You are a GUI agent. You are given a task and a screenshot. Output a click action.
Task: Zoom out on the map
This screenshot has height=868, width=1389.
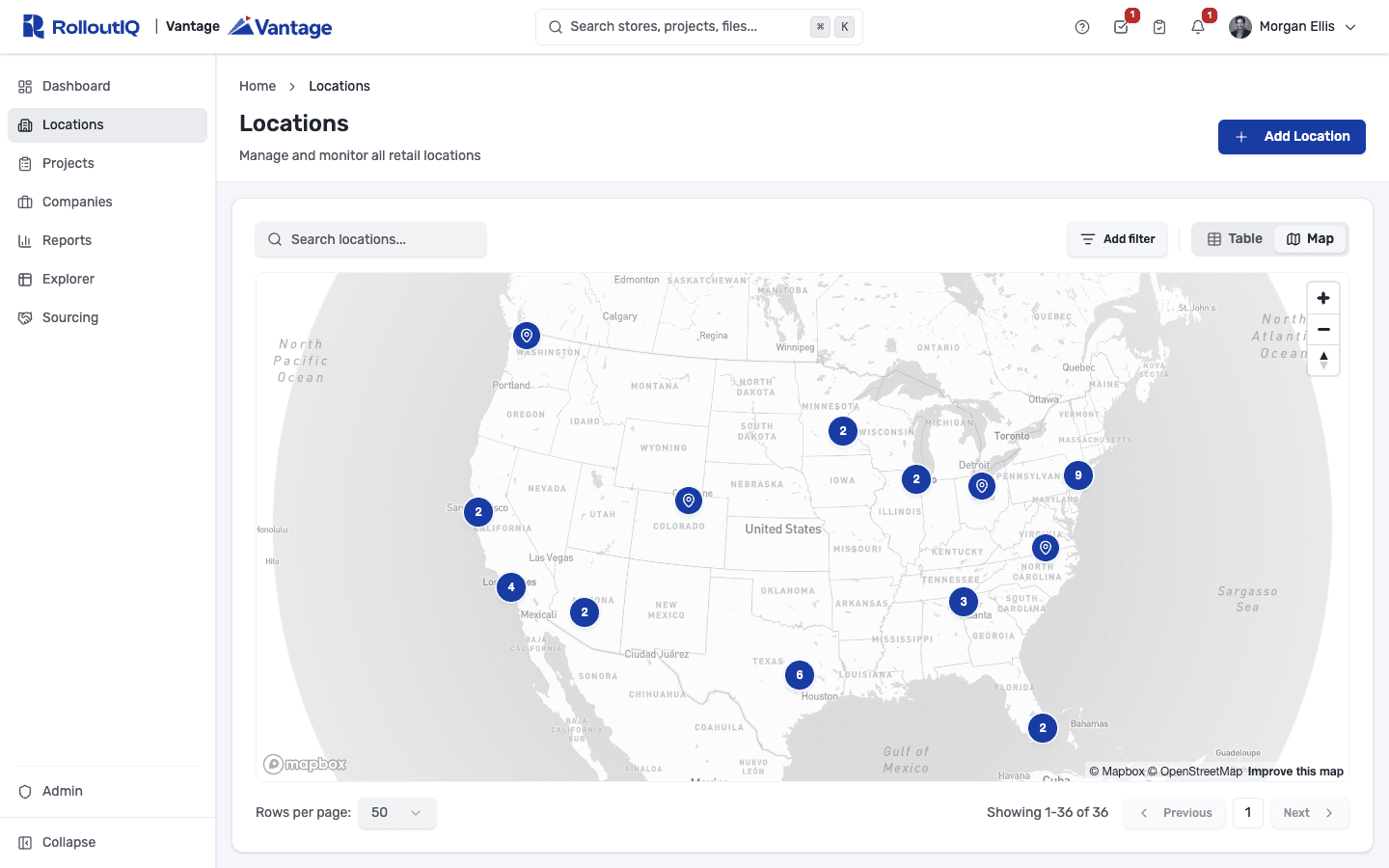pos(1323,330)
